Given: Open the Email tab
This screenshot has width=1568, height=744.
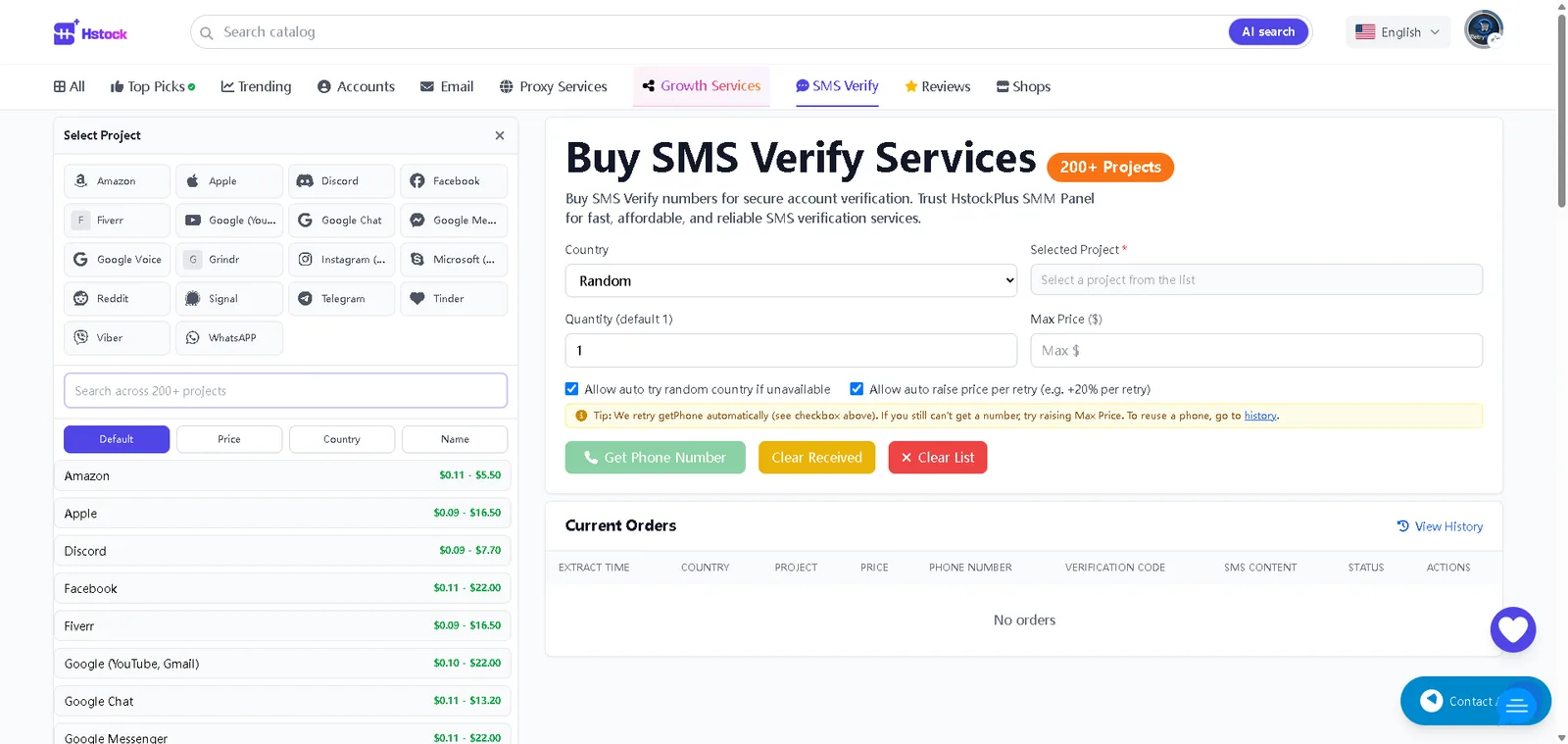Looking at the screenshot, I should [x=447, y=86].
